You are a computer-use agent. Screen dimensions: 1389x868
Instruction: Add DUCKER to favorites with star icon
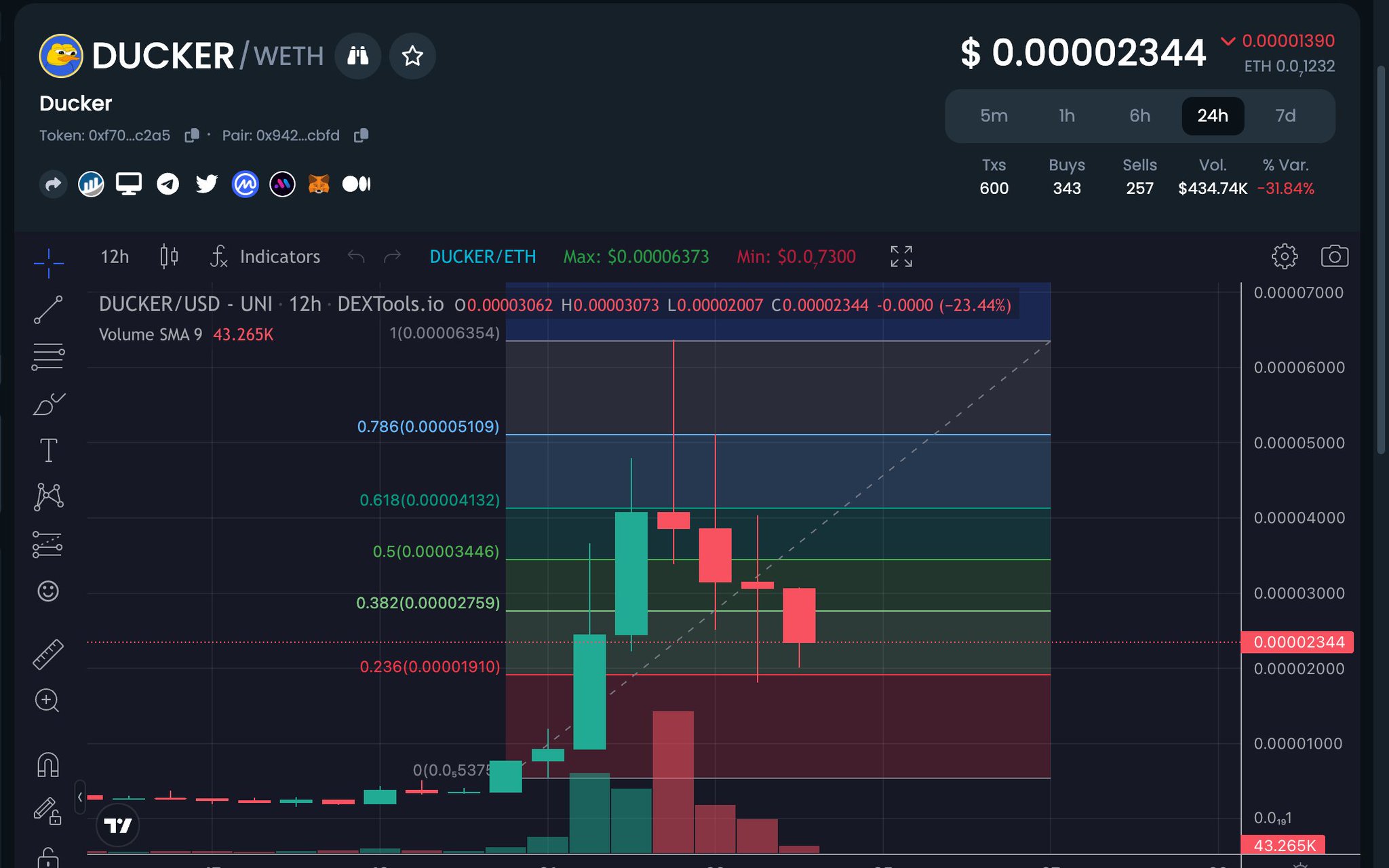point(412,56)
